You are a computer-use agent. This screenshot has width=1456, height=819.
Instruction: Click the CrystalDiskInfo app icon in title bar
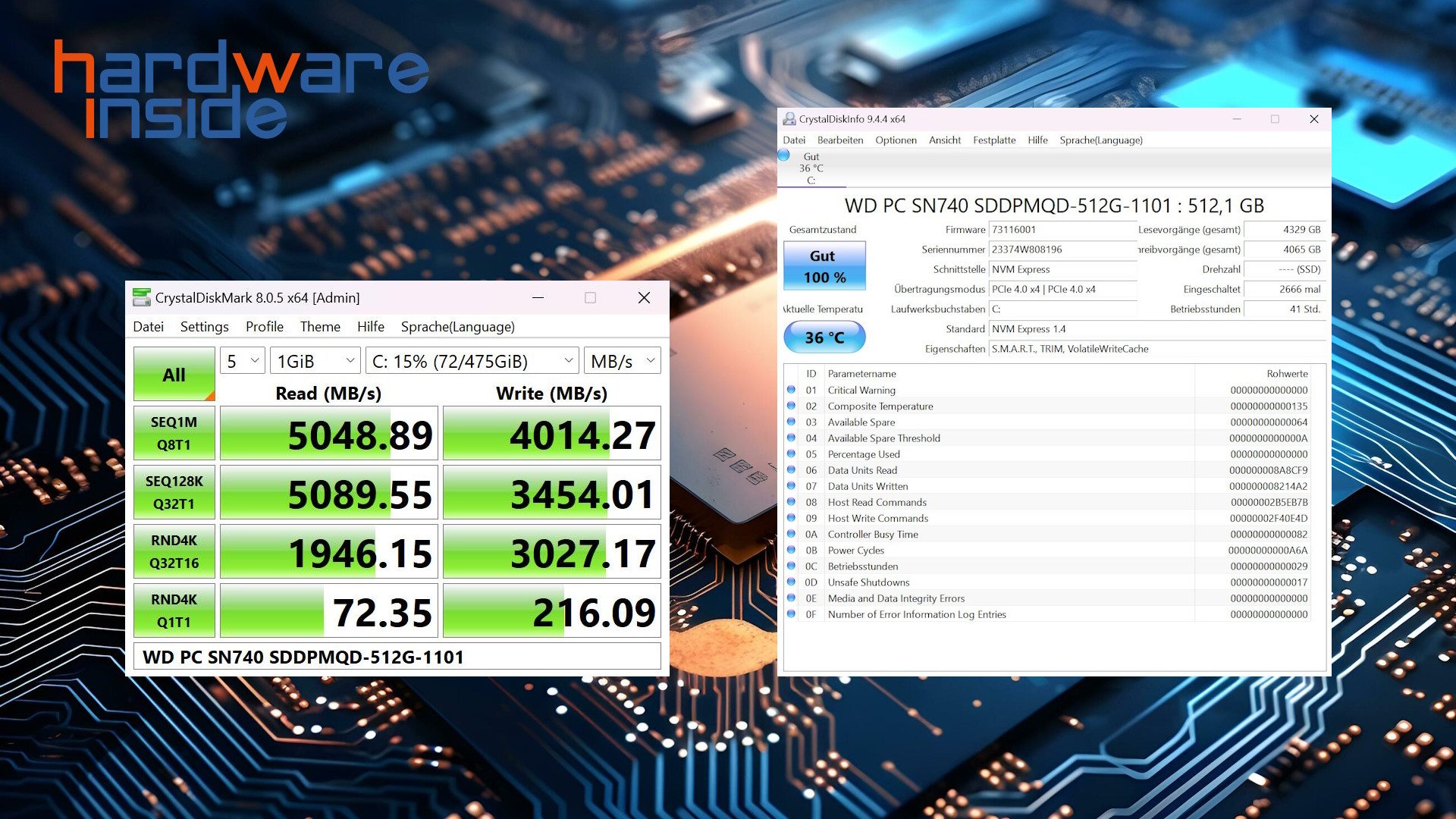point(789,119)
